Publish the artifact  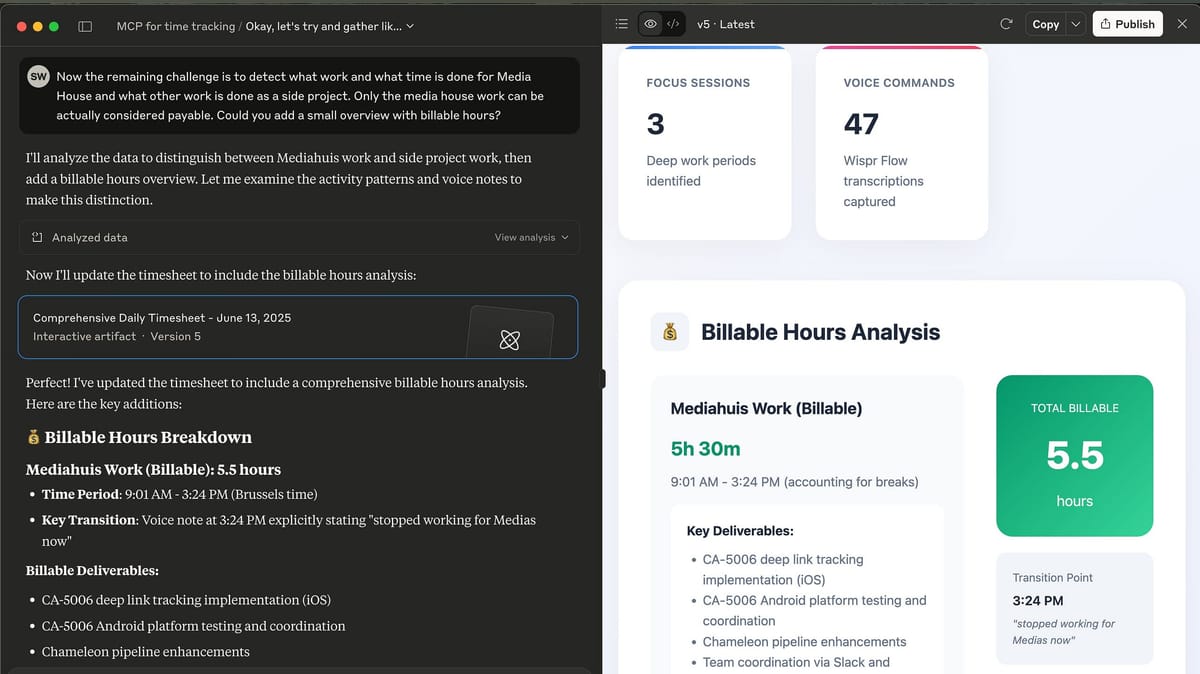tap(1127, 24)
